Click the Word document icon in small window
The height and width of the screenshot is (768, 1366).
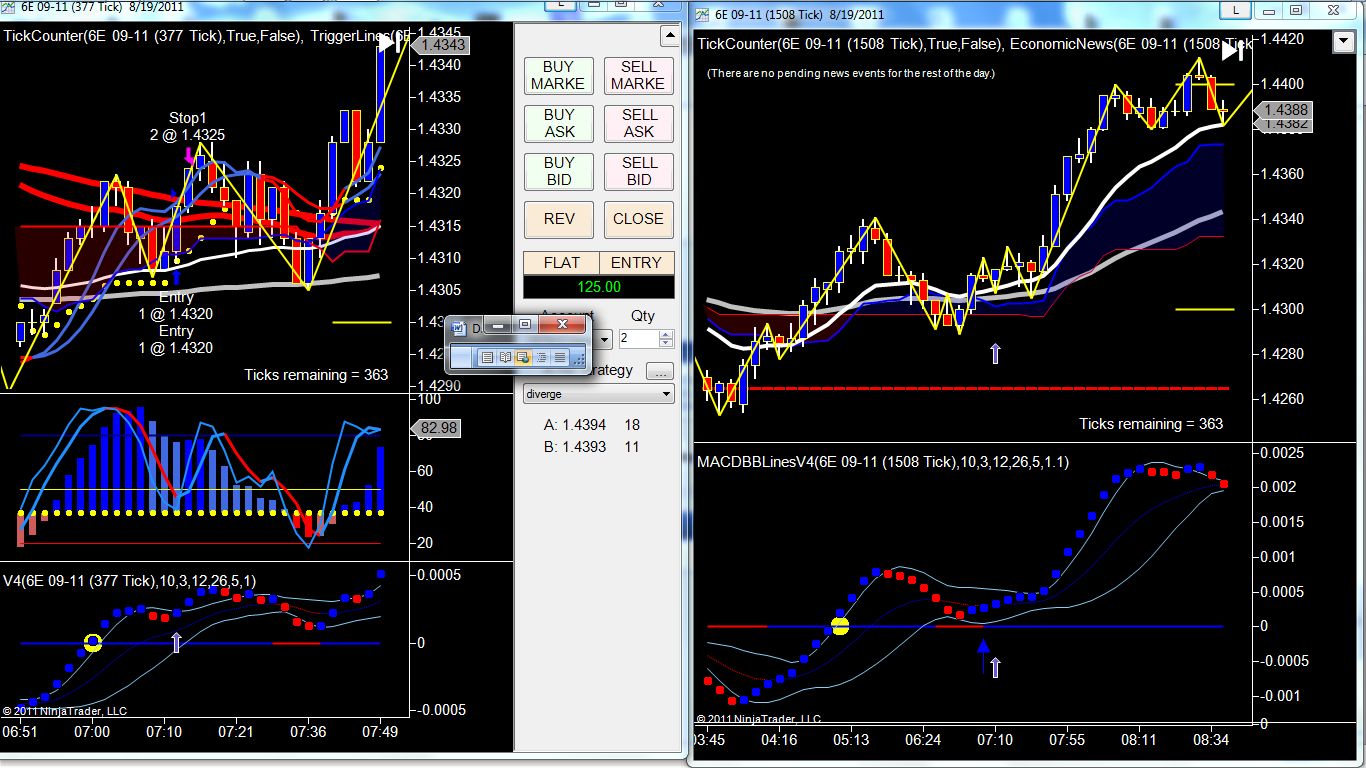[x=458, y=327]
